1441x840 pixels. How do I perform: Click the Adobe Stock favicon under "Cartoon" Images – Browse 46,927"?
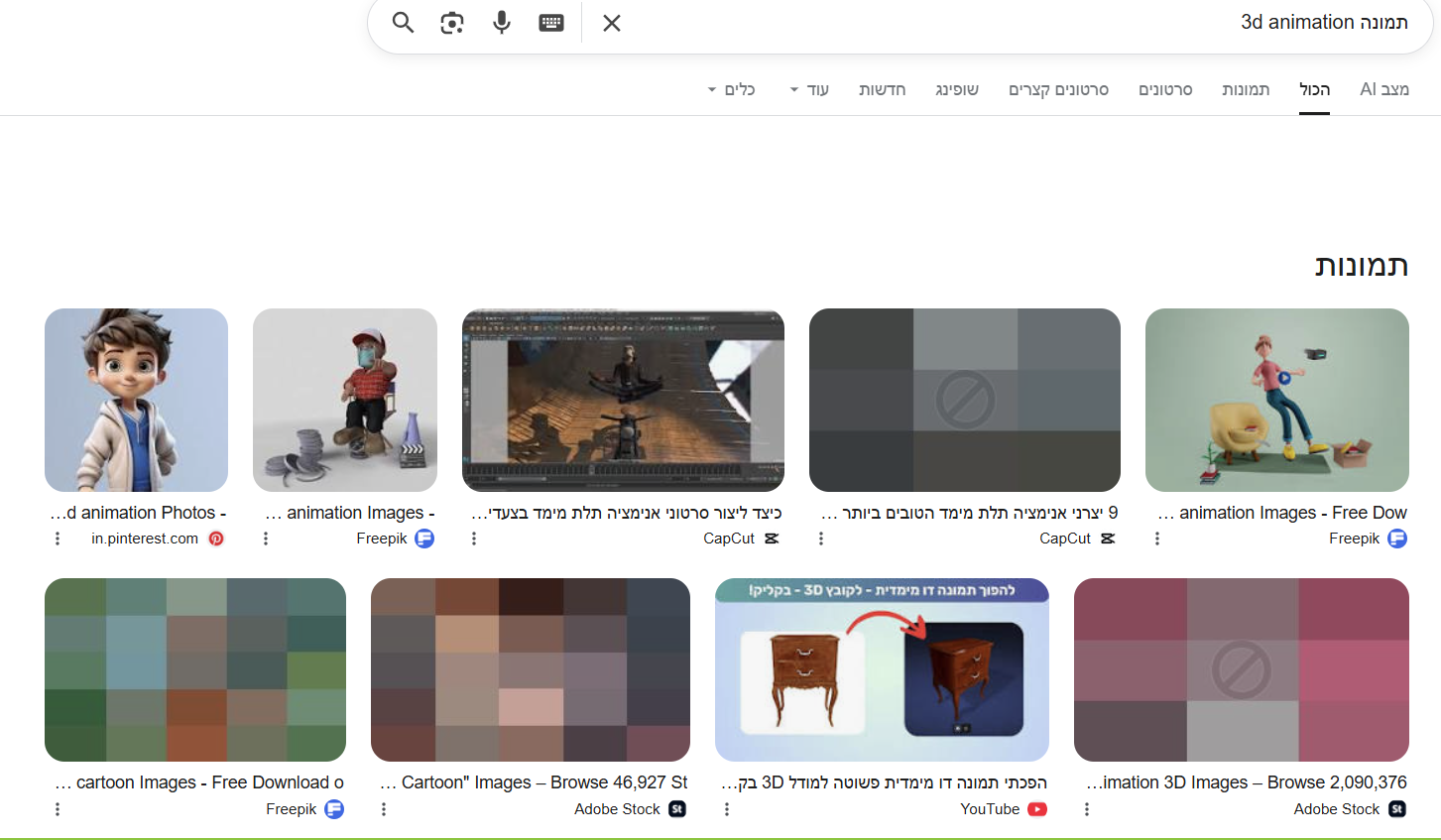click(677, 809)
